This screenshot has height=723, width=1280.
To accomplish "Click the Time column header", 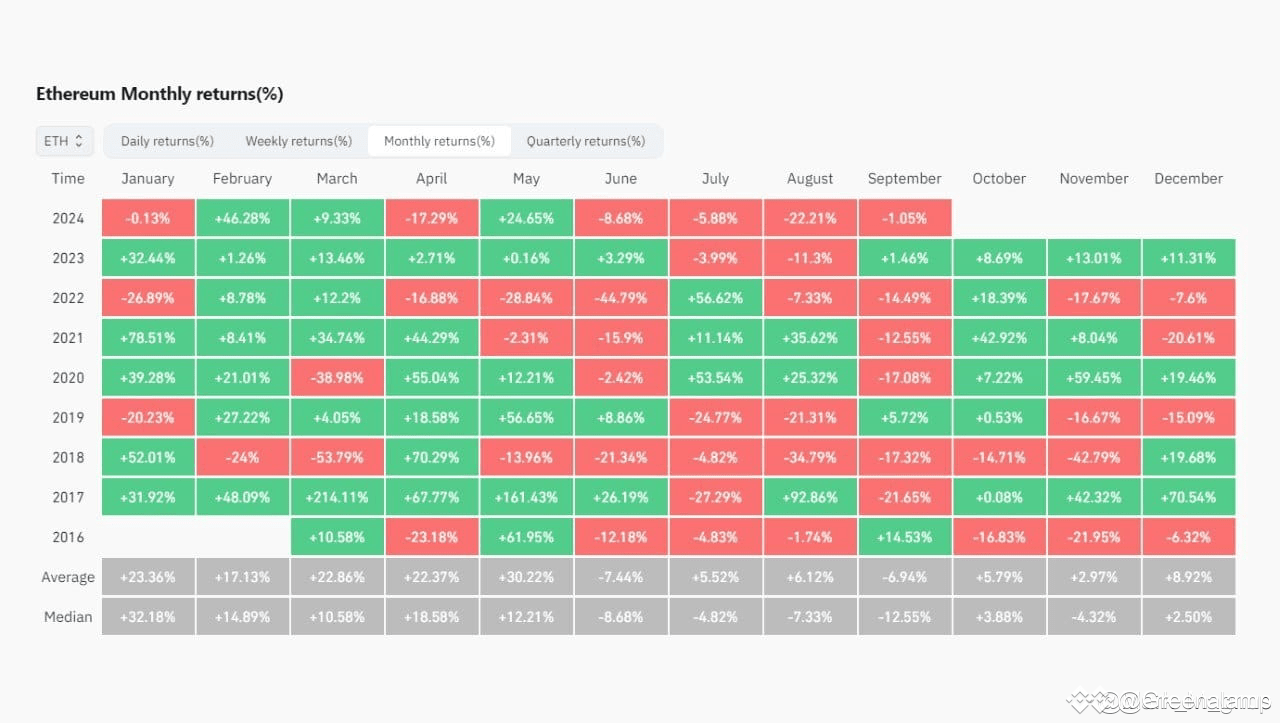I will tap(68, 178).
